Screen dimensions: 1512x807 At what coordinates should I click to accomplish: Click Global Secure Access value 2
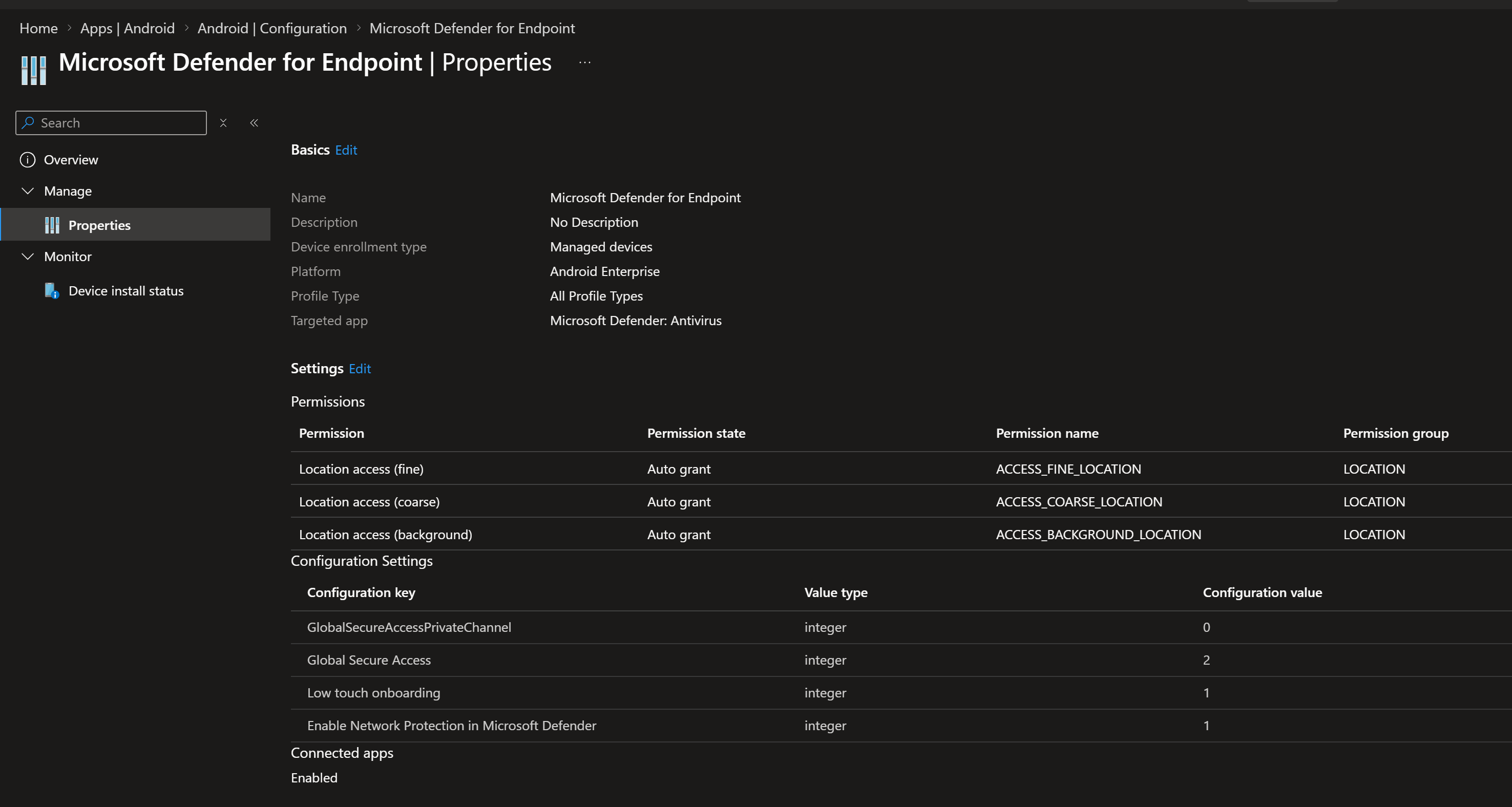click(1206, 660)
